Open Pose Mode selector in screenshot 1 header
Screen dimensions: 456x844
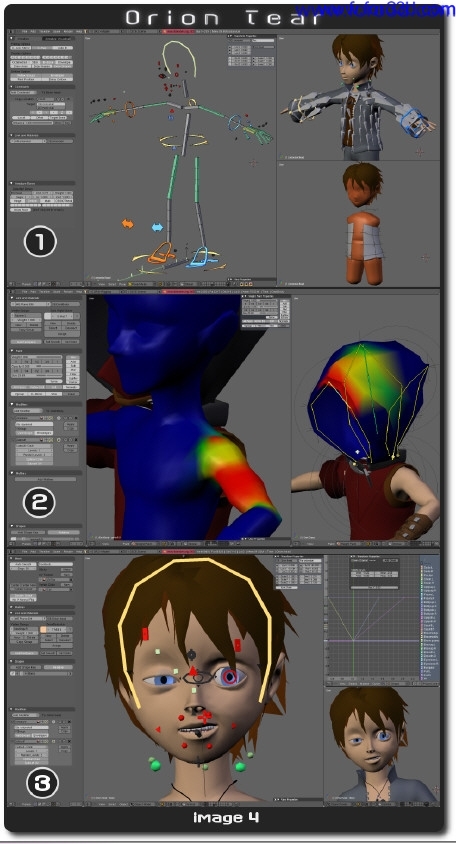[142, 284]
